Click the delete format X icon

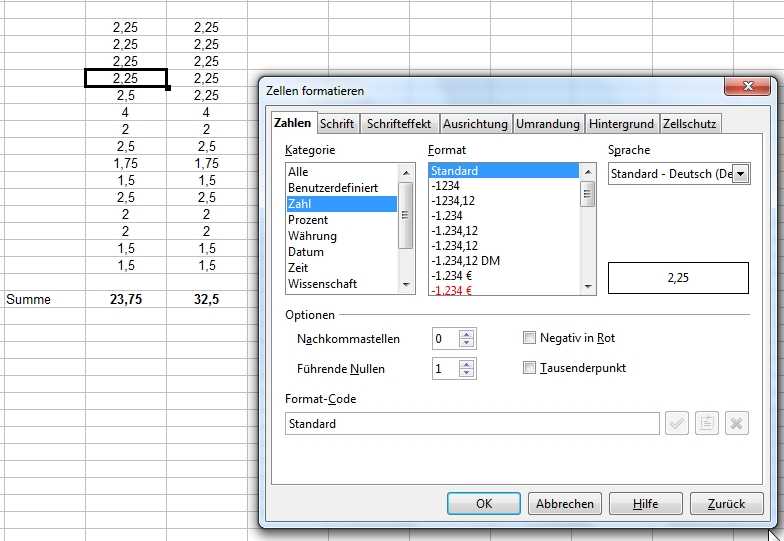pyautogui.click(x=736, y=423)
